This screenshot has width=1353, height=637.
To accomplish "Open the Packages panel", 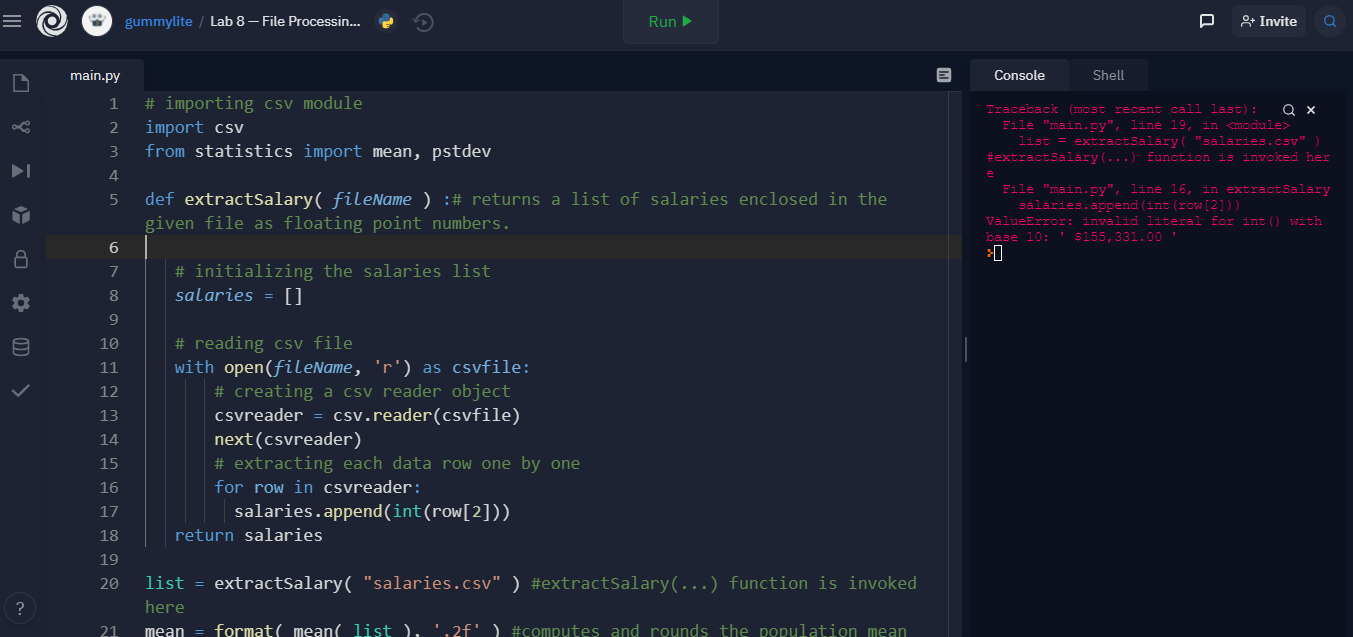I will point(20,214).
